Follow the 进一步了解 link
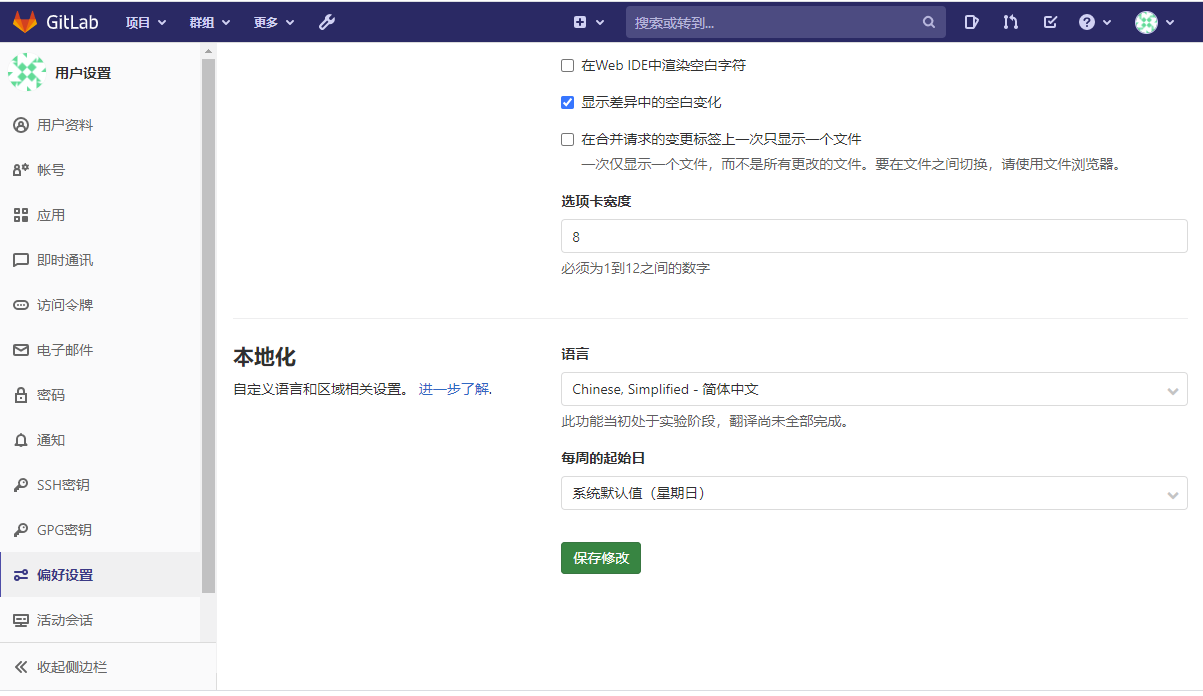 click(x=454, y=389)
